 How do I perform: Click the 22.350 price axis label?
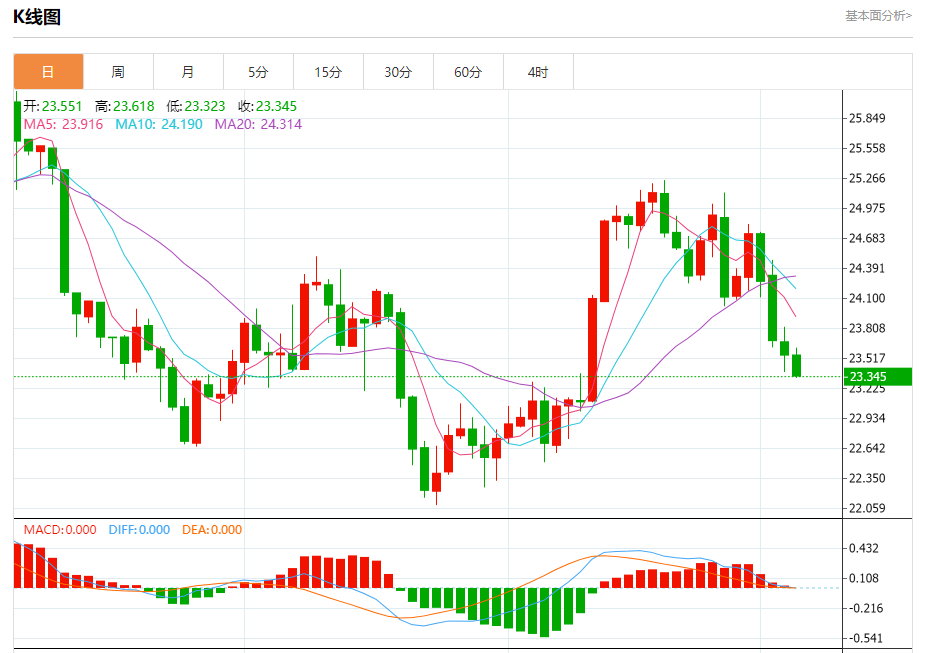[x=867, y=478]
